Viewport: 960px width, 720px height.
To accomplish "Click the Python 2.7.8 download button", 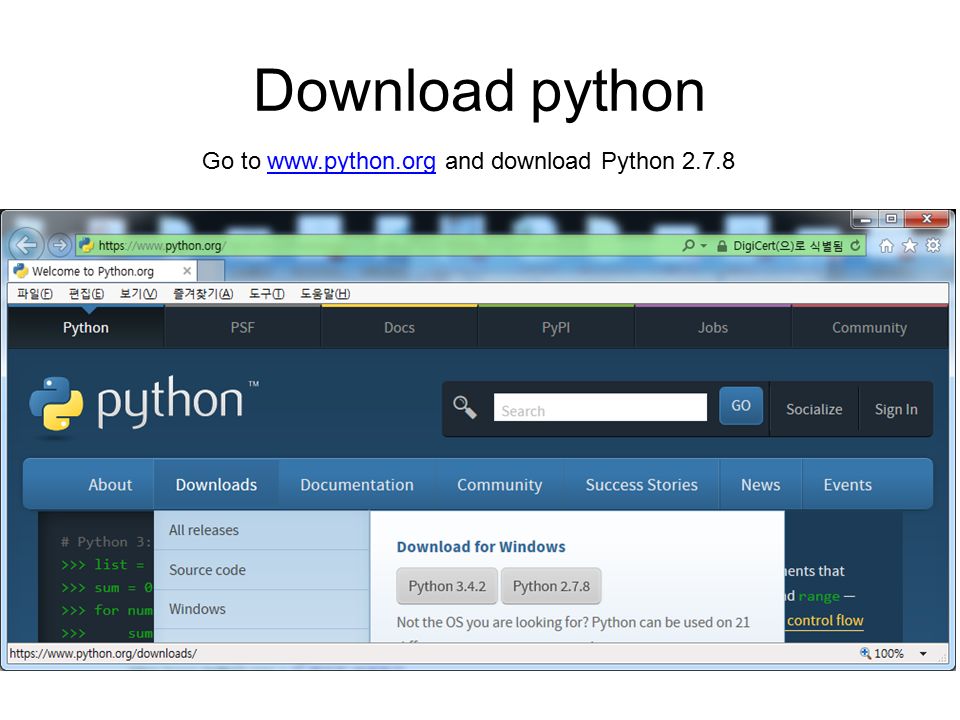I will click(x=551, y=586).
